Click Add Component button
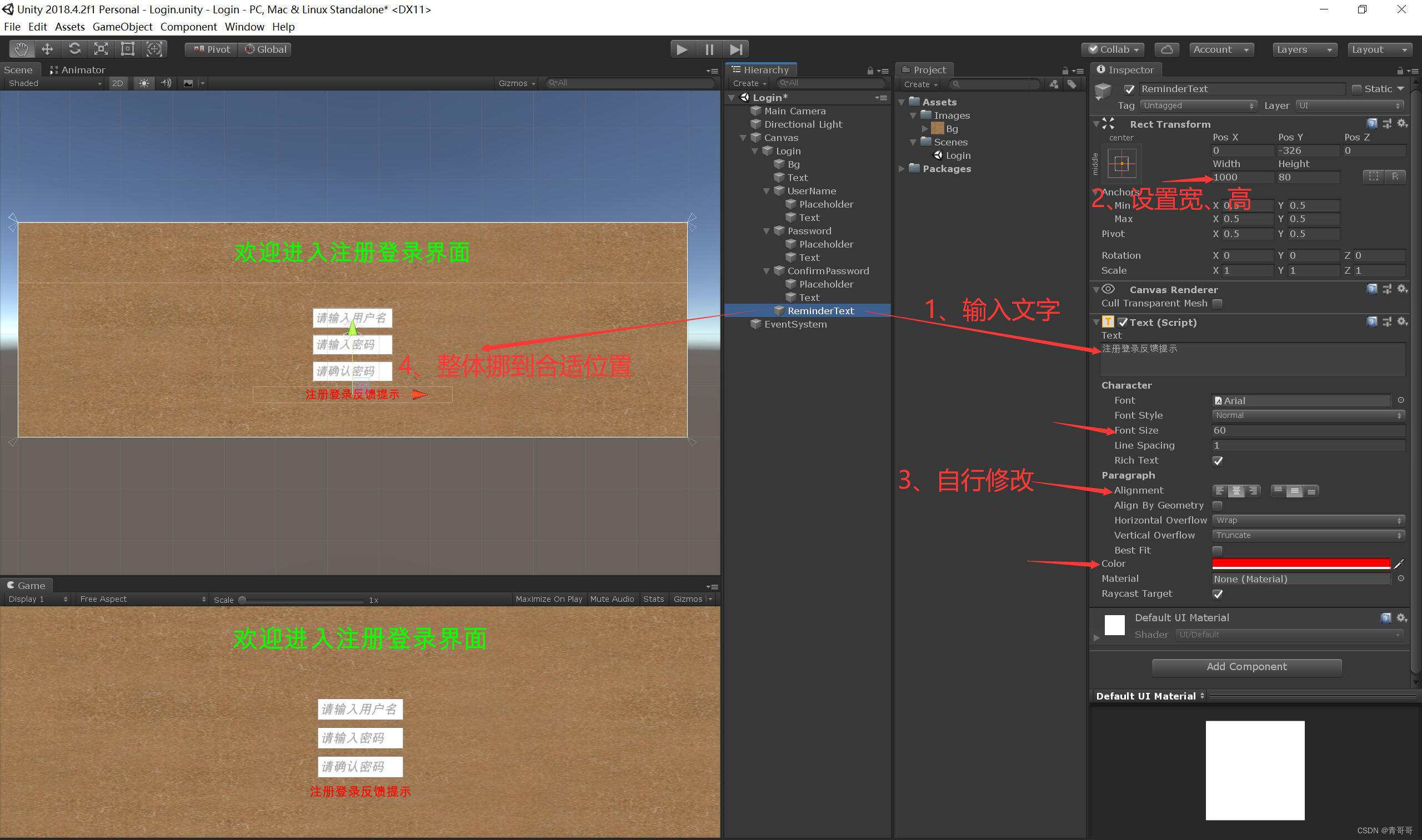This screenshot has height=840, width=1422. pyautogui.click(x=1247, y=667)
